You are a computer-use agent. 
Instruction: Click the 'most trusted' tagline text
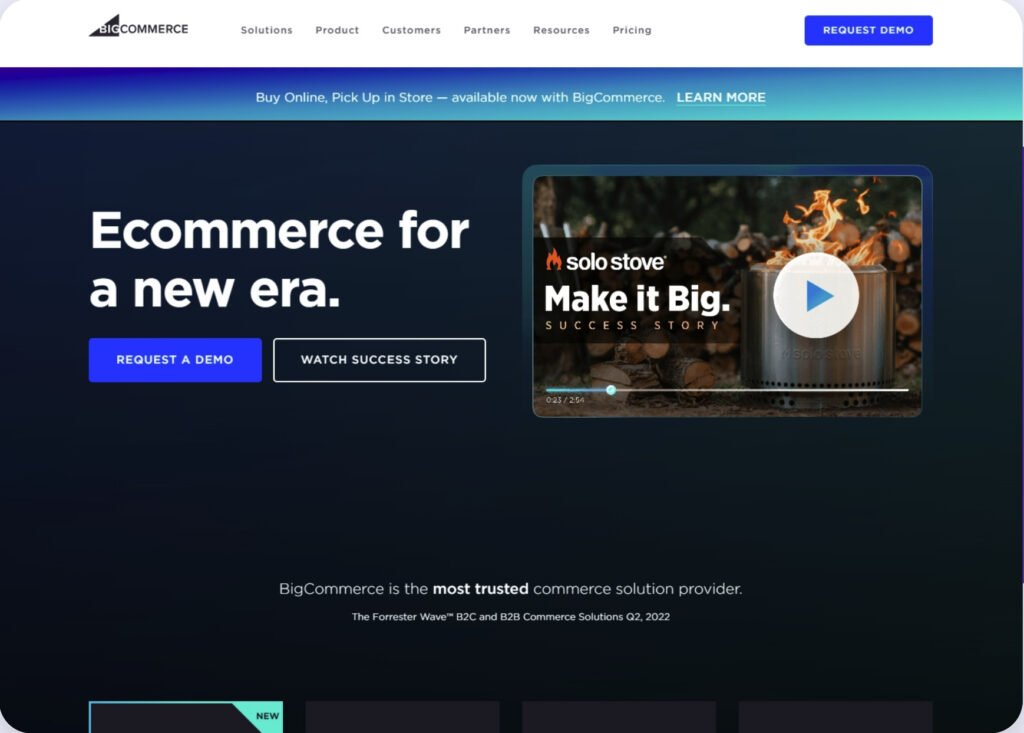pyautogui.click(x=481, y=589)
